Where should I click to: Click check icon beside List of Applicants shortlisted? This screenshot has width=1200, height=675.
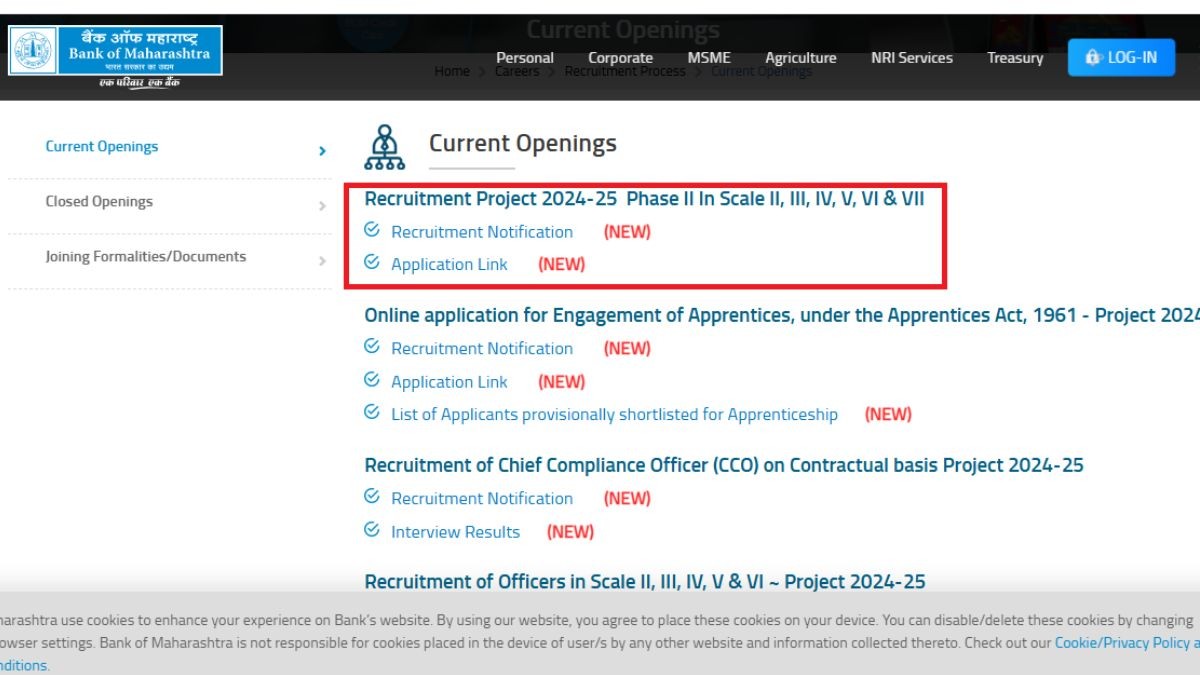[372, 413]
